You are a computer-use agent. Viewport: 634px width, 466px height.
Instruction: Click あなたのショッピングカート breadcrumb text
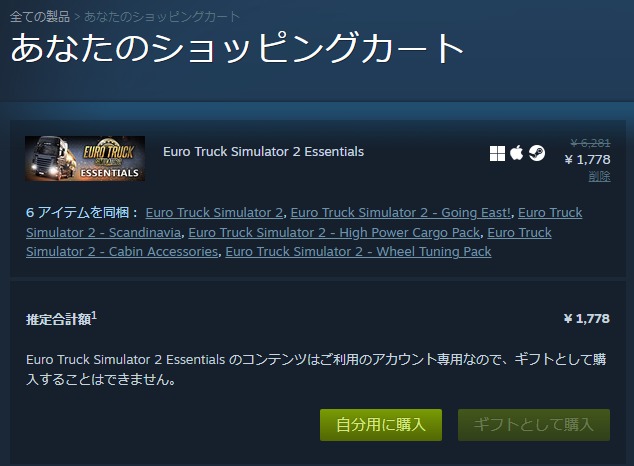162,17
